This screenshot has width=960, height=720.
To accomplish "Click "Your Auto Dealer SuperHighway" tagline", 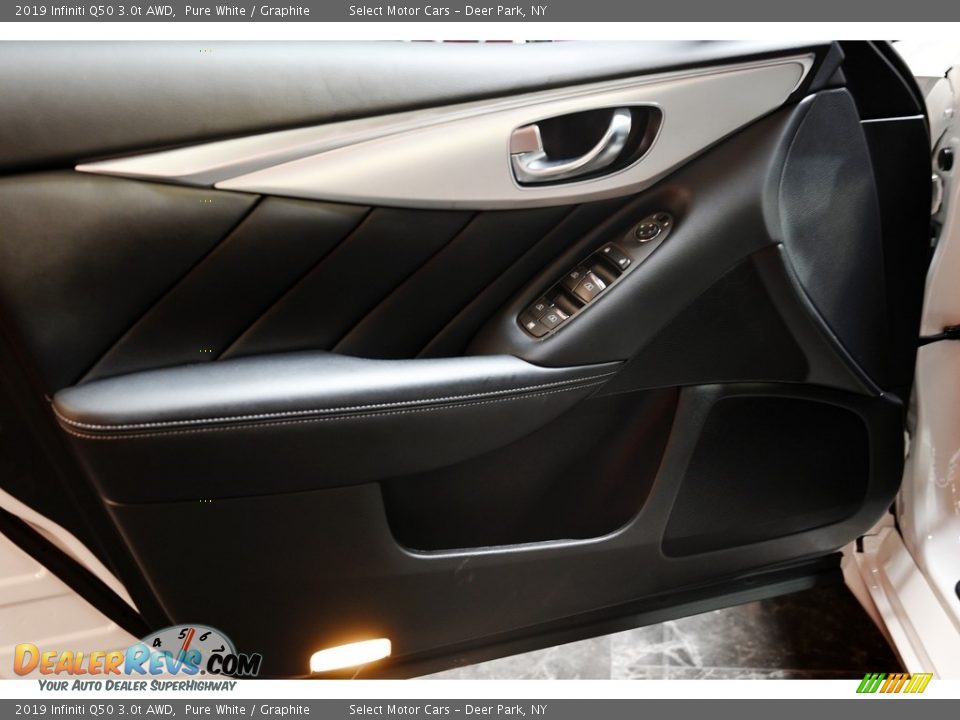I will [137, 685].
